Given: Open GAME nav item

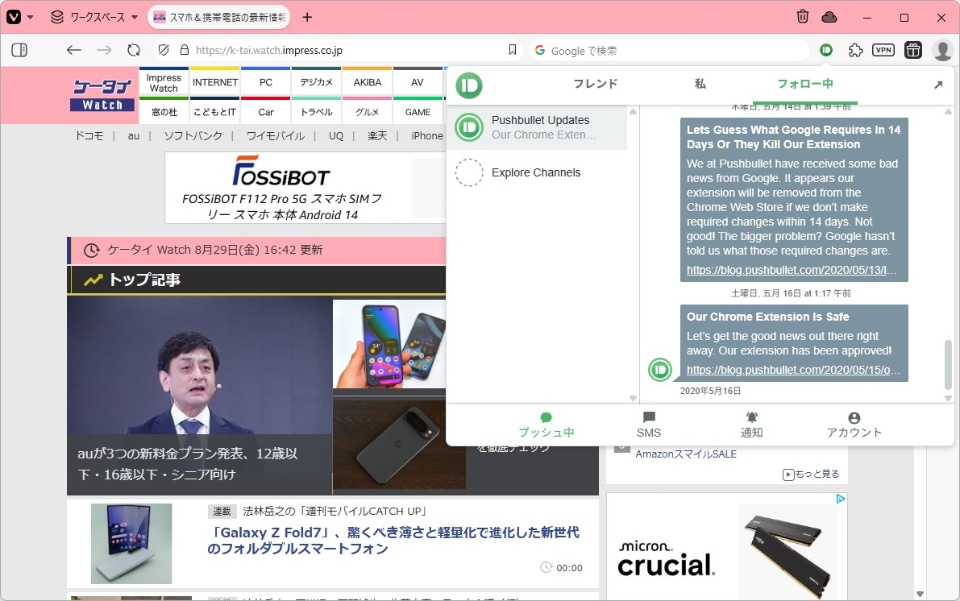Looking at the screenshot, I should [418, 112].
